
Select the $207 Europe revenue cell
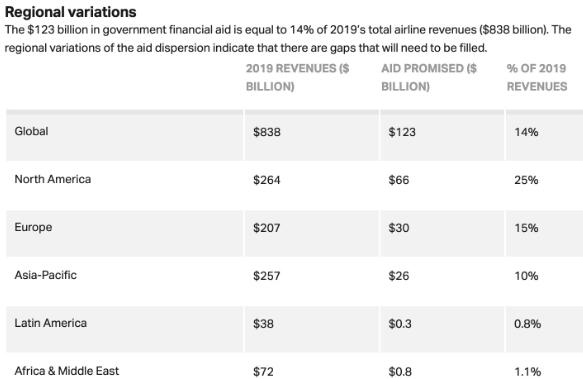pos(267,228)
